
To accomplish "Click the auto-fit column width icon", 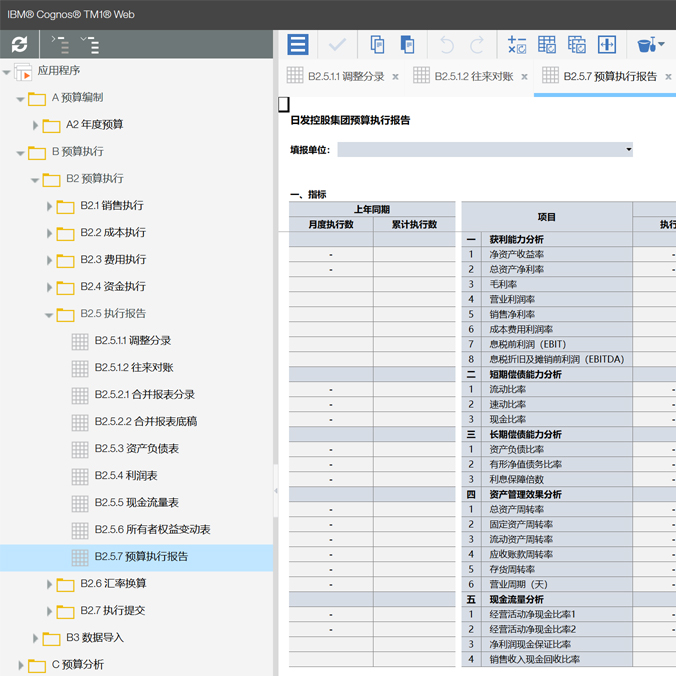I will 607,44.
